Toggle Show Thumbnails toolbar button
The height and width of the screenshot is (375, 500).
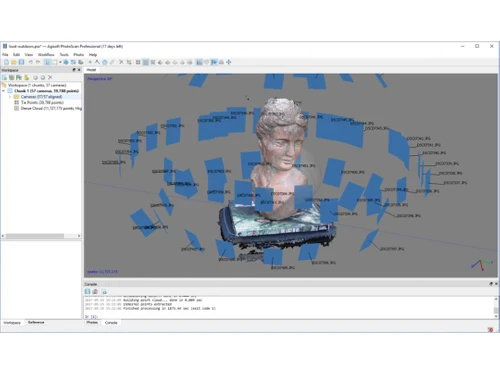pyautogui.click(x=207, y=62)
